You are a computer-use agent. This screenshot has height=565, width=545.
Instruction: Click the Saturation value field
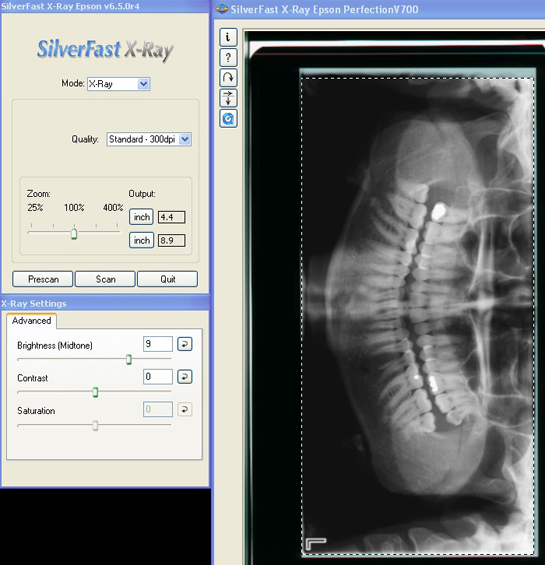pos(158,409)
